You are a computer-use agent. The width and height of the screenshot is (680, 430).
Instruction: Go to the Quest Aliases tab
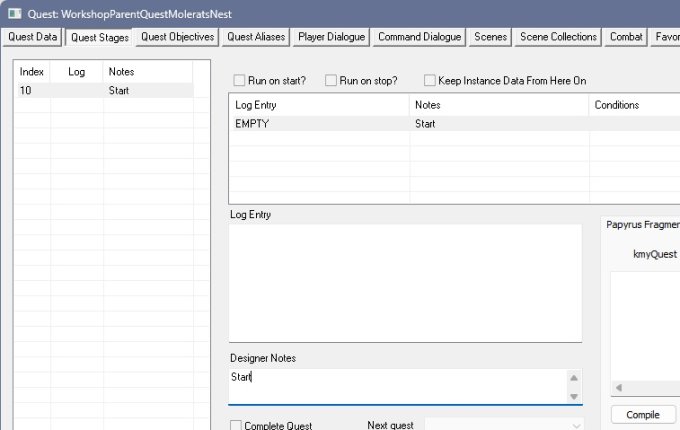256,37
